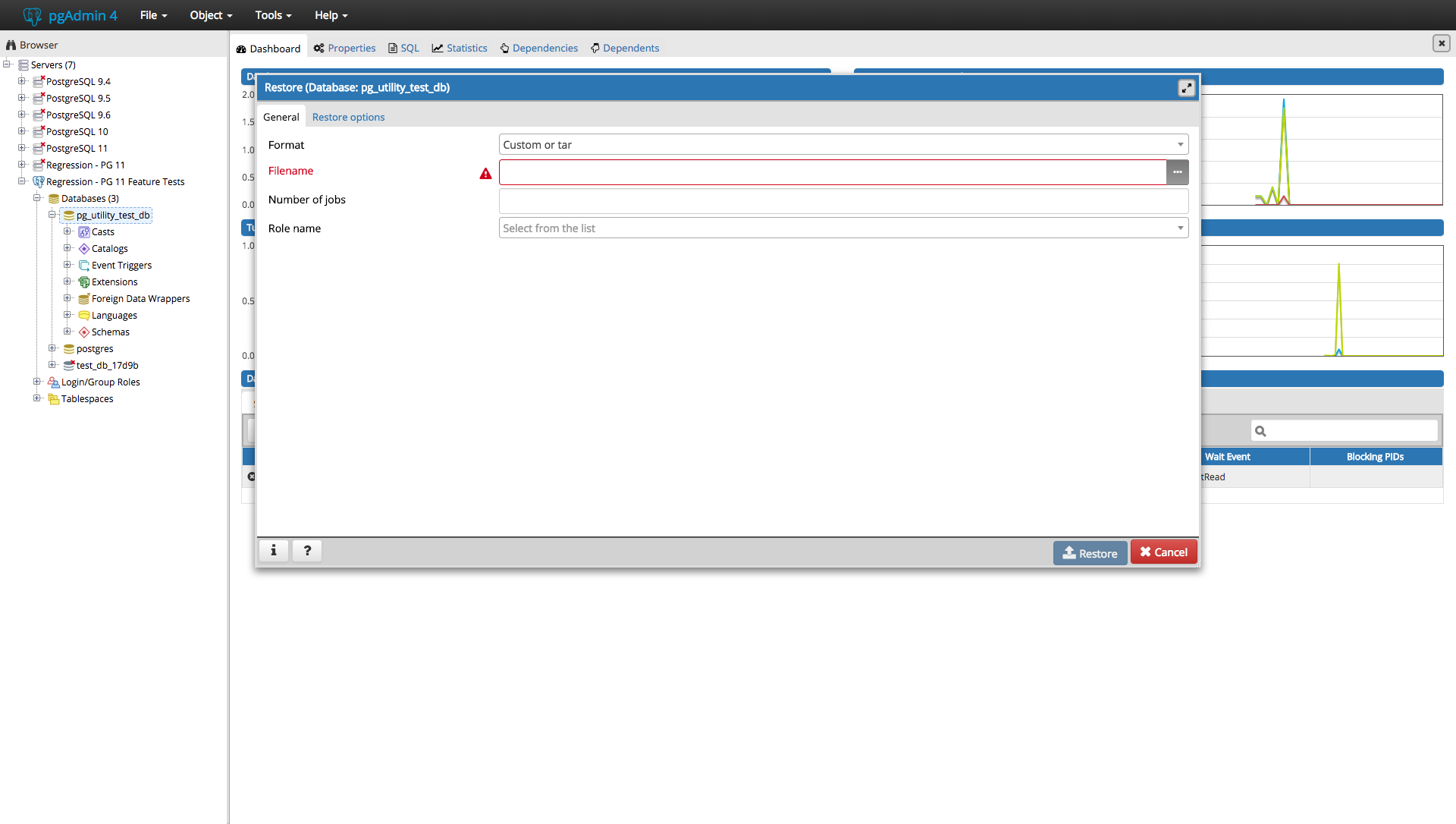Click the Extensions node icon
Screen dimensions: 1456x824
pyautogui.click(x=84, y=282)
